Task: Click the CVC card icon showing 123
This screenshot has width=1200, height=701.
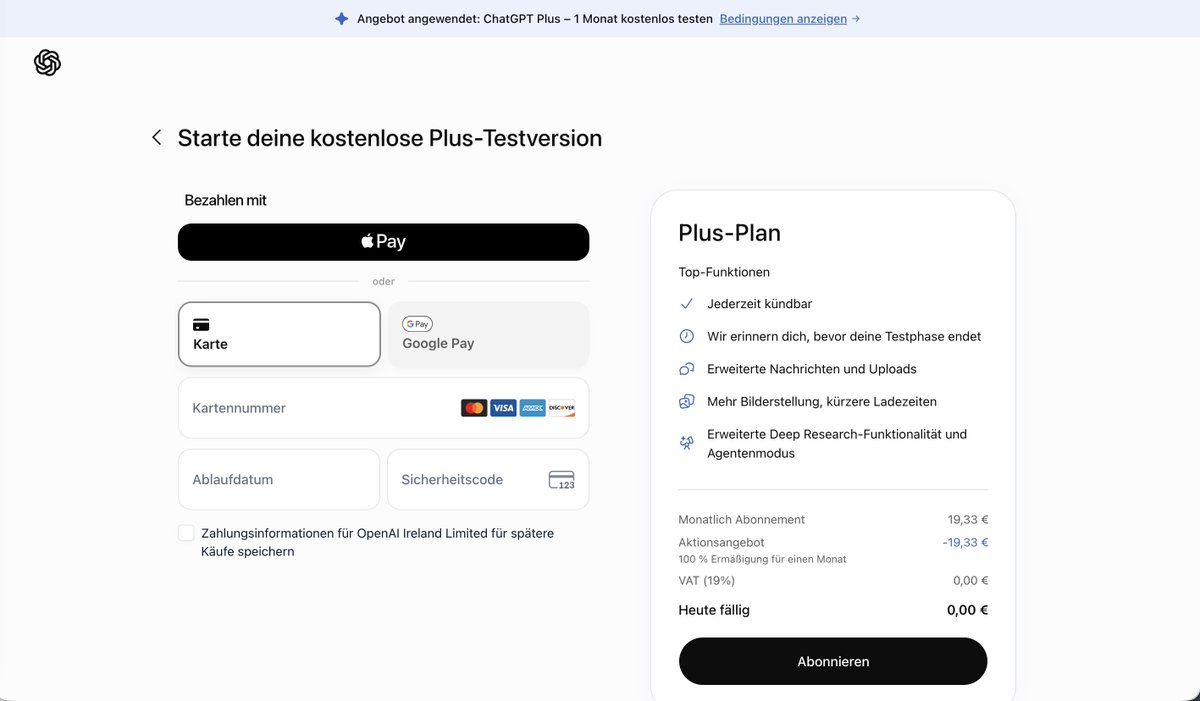Action: [x=562, y=480]
